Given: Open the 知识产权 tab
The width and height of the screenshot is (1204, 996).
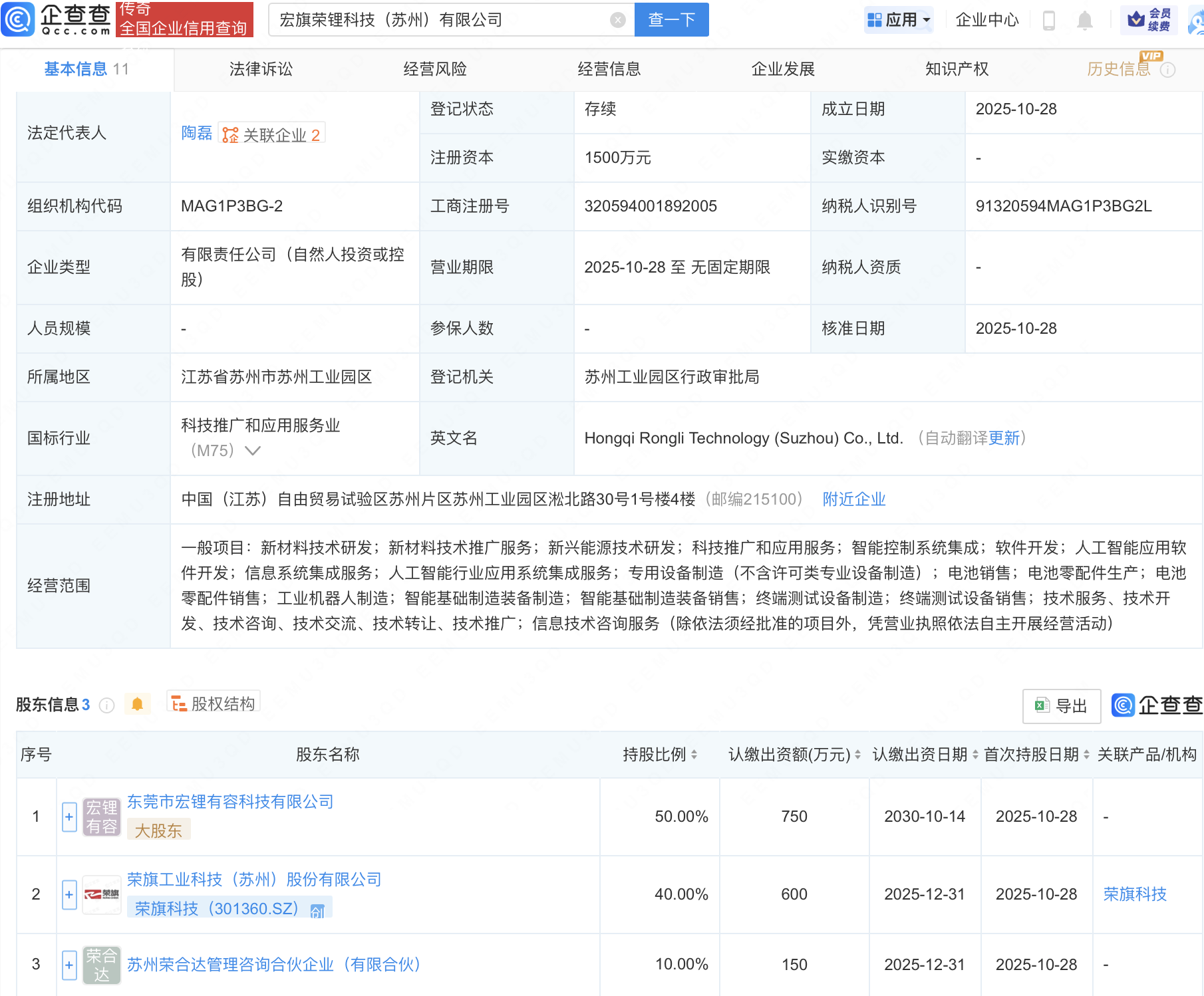Looking at the screenshot, I should 956,68.
